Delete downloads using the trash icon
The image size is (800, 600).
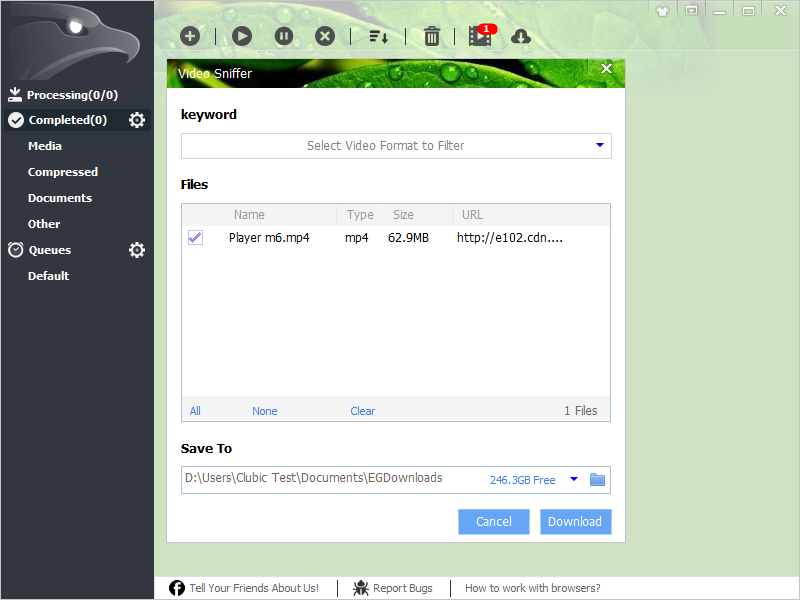point(431,36)
